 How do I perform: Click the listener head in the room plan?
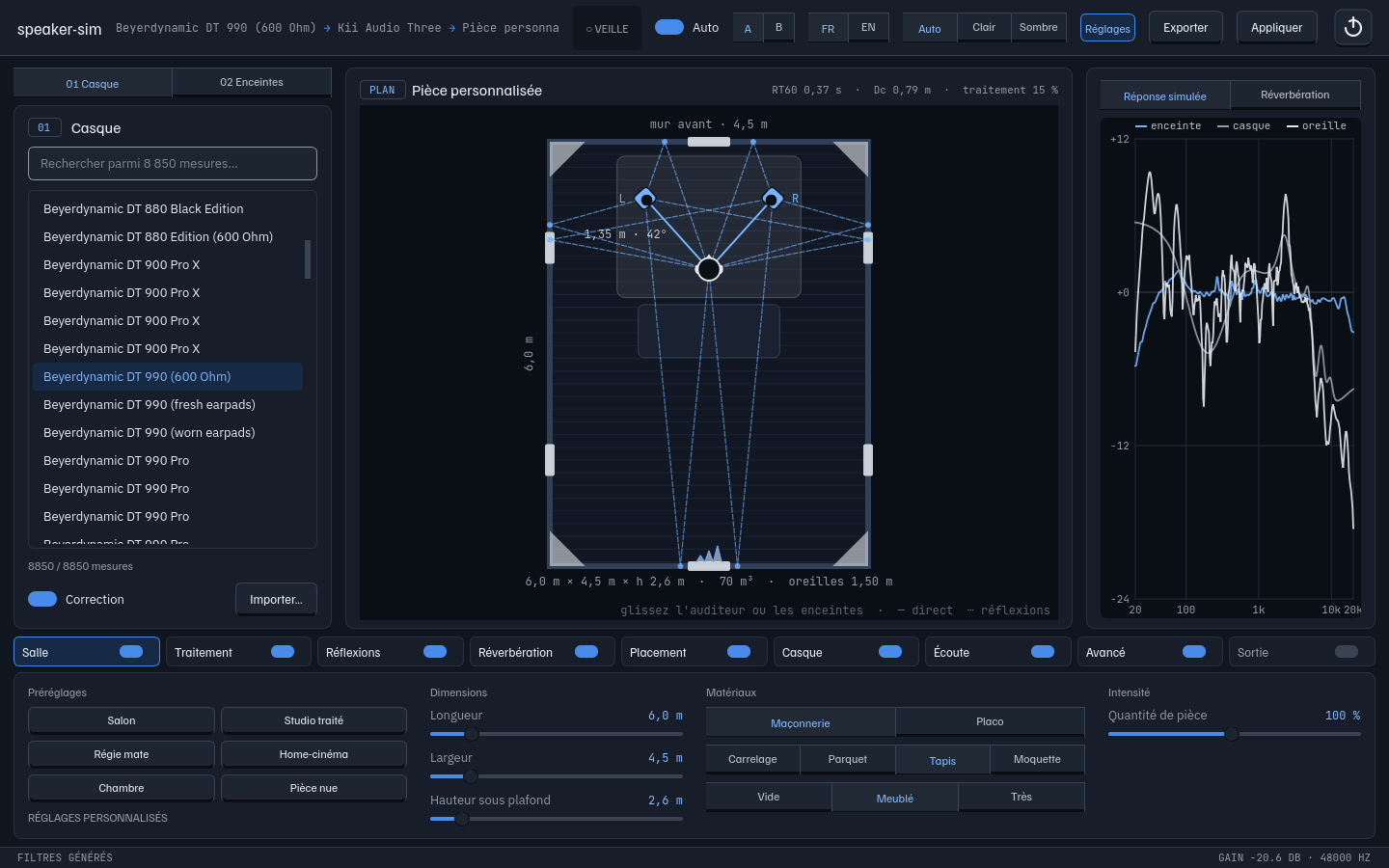click(x=709, y=269)
